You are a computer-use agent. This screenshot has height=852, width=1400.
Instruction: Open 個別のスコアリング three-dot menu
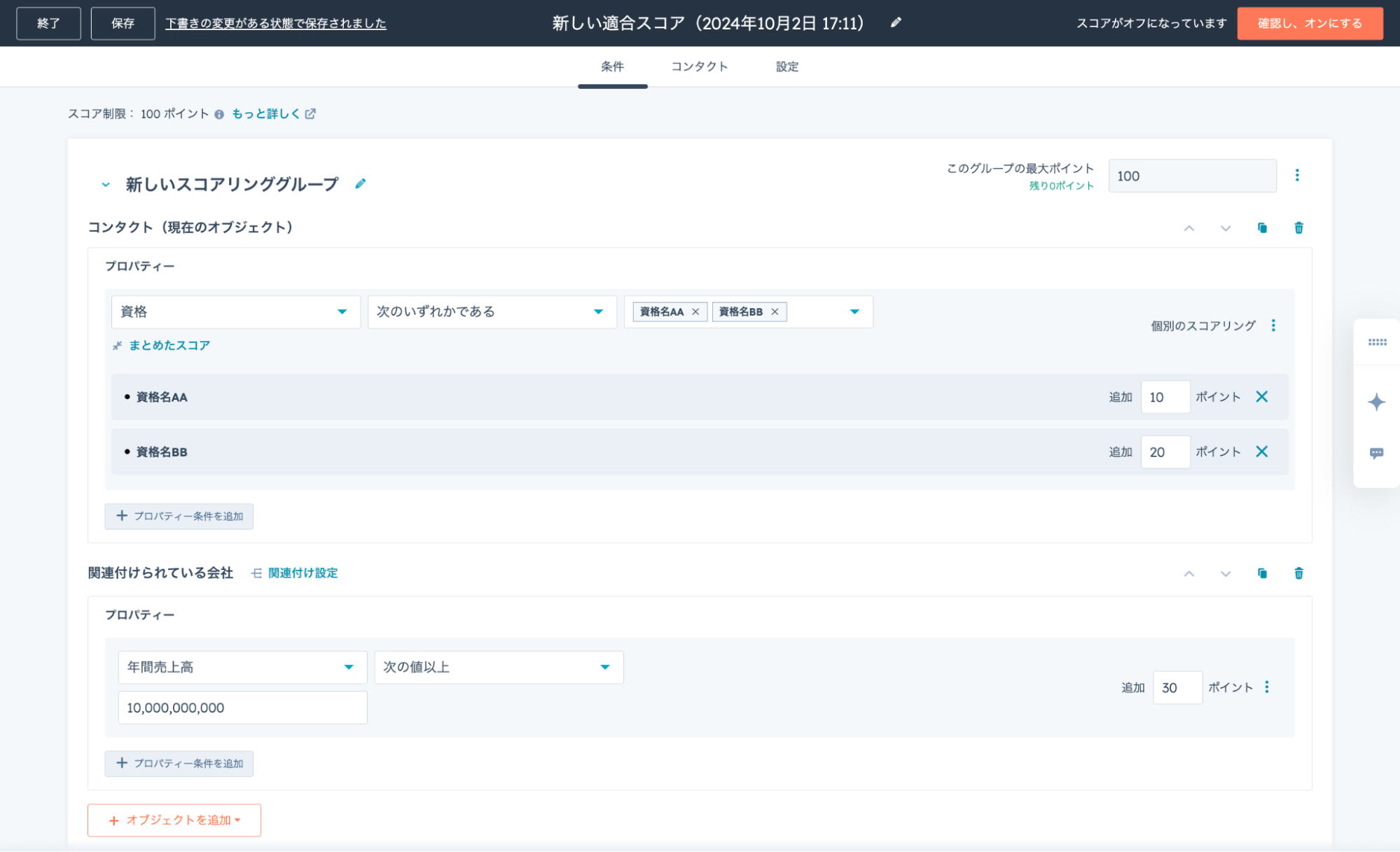pyautogui.click(x=1273, y=326)
